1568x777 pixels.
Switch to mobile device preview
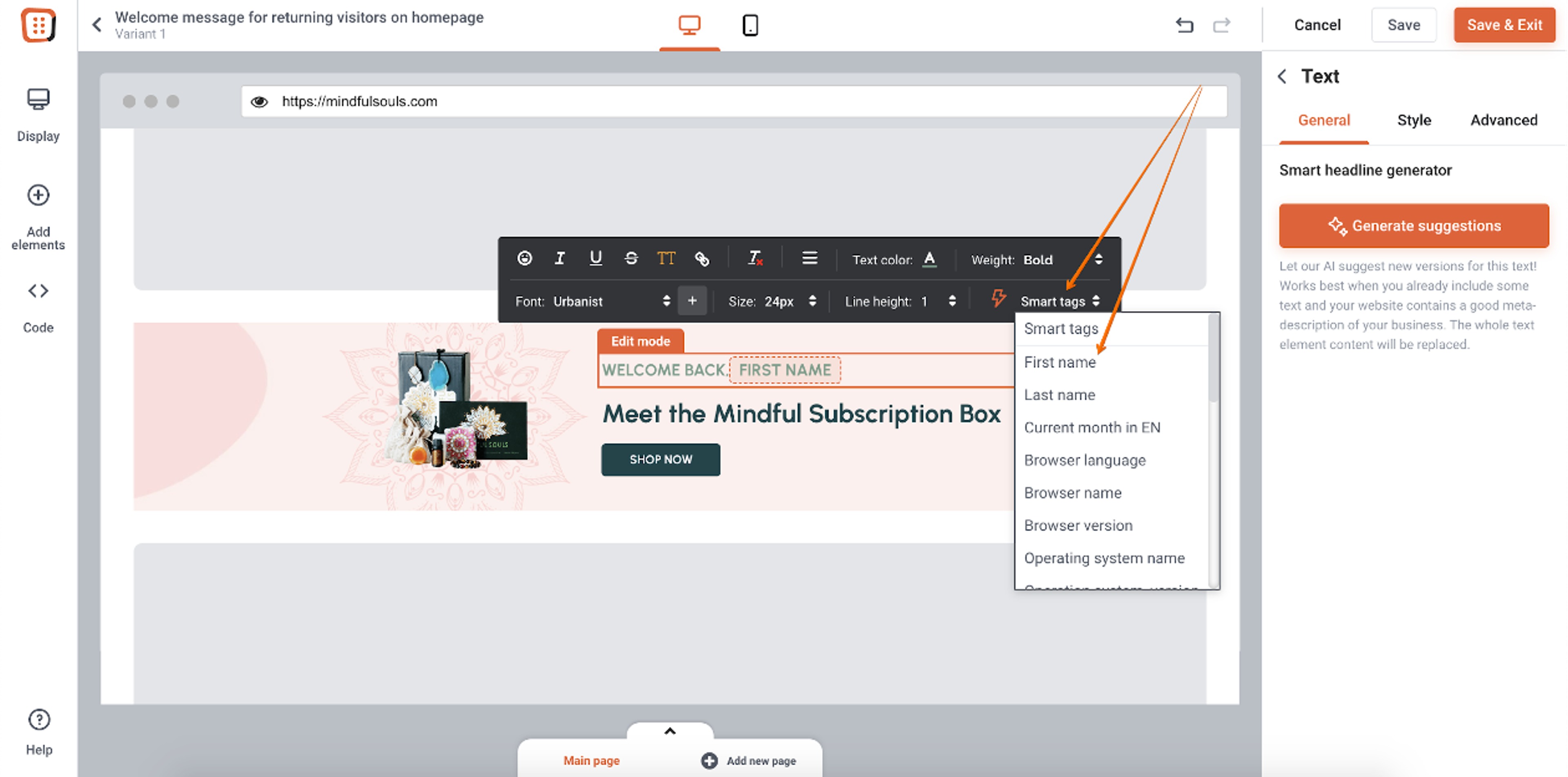[750, 25]
